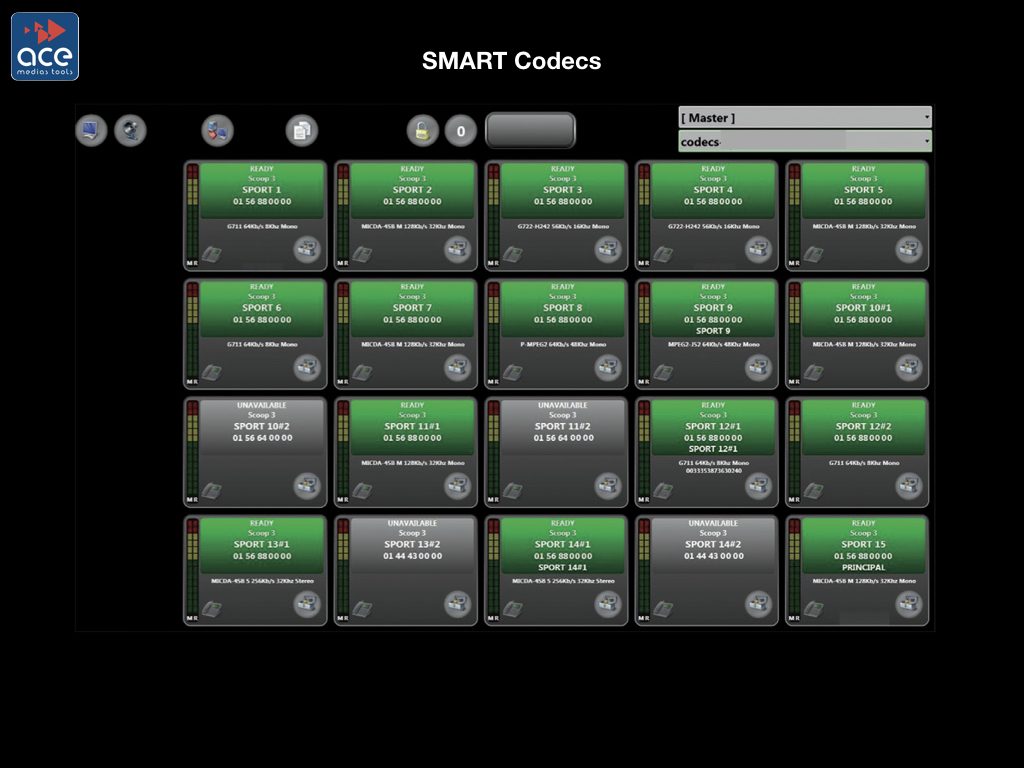1024x768 pixels.
Task: Click the webcam icon in toolbar
Action: [130, 131]
